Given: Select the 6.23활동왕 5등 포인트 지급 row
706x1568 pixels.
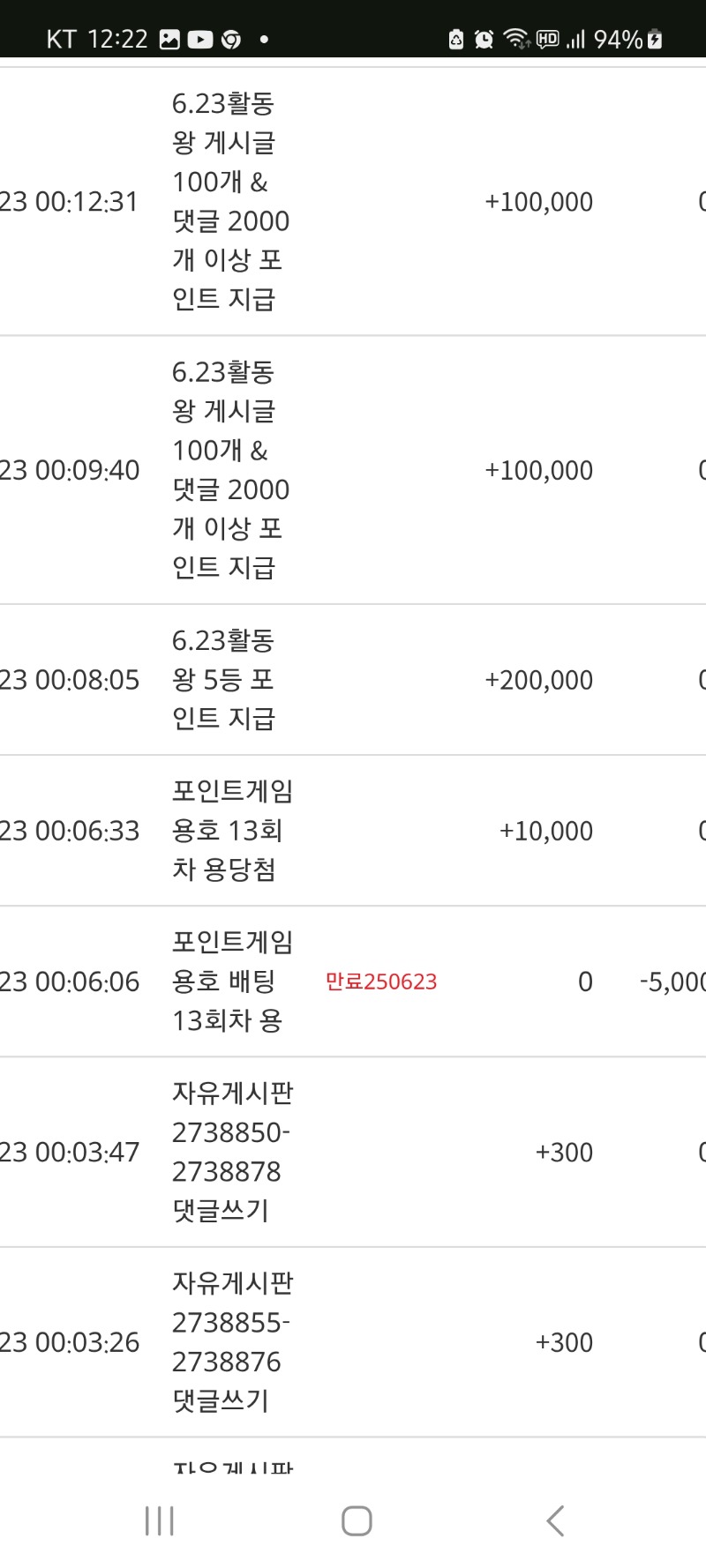Looking at the screenshot, I should (x=353, y=680).
